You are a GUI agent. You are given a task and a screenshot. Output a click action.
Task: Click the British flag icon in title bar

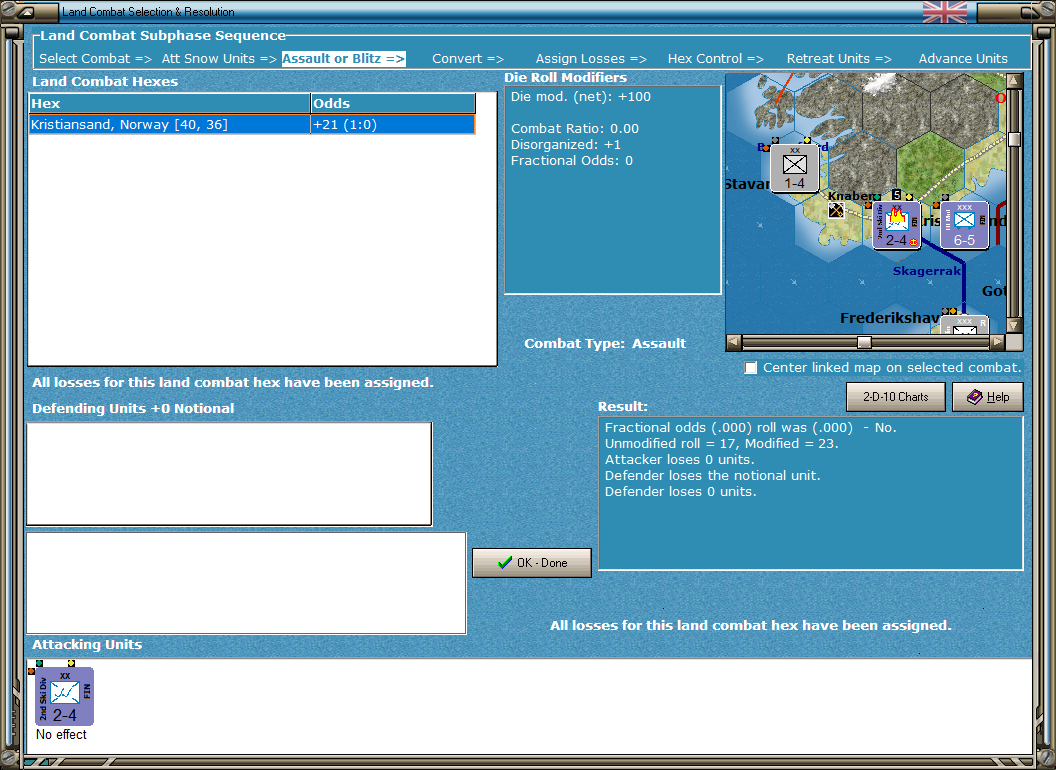944,12
